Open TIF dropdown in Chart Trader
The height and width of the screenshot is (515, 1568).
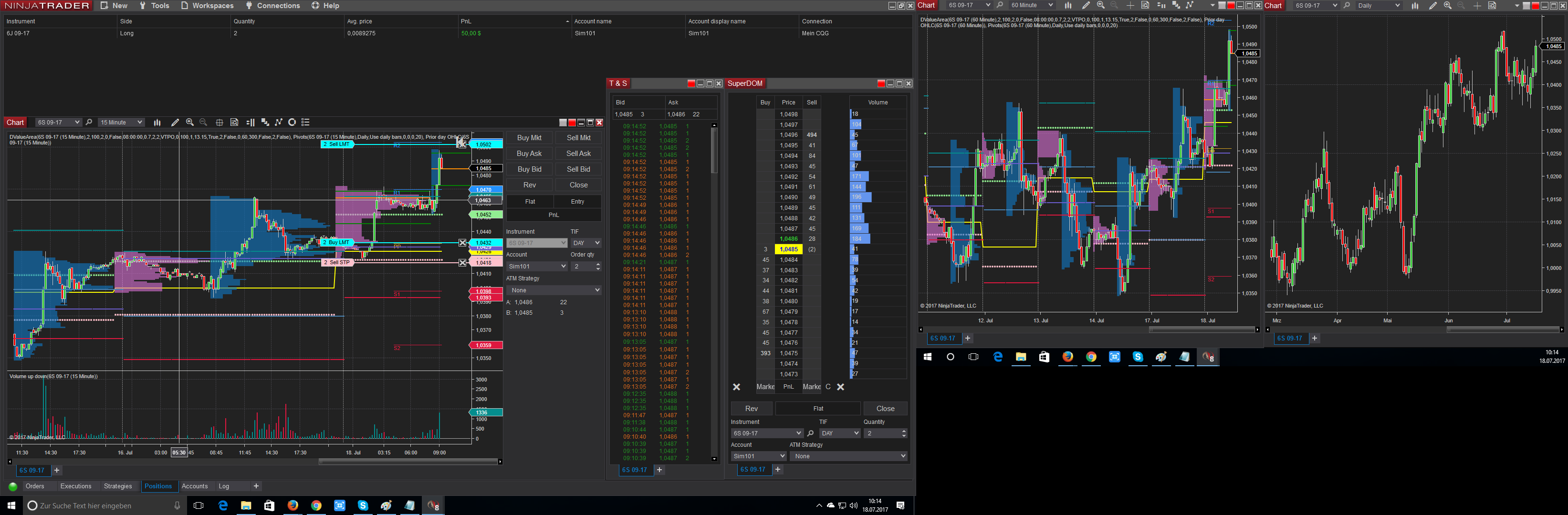[x=586, y=243]
